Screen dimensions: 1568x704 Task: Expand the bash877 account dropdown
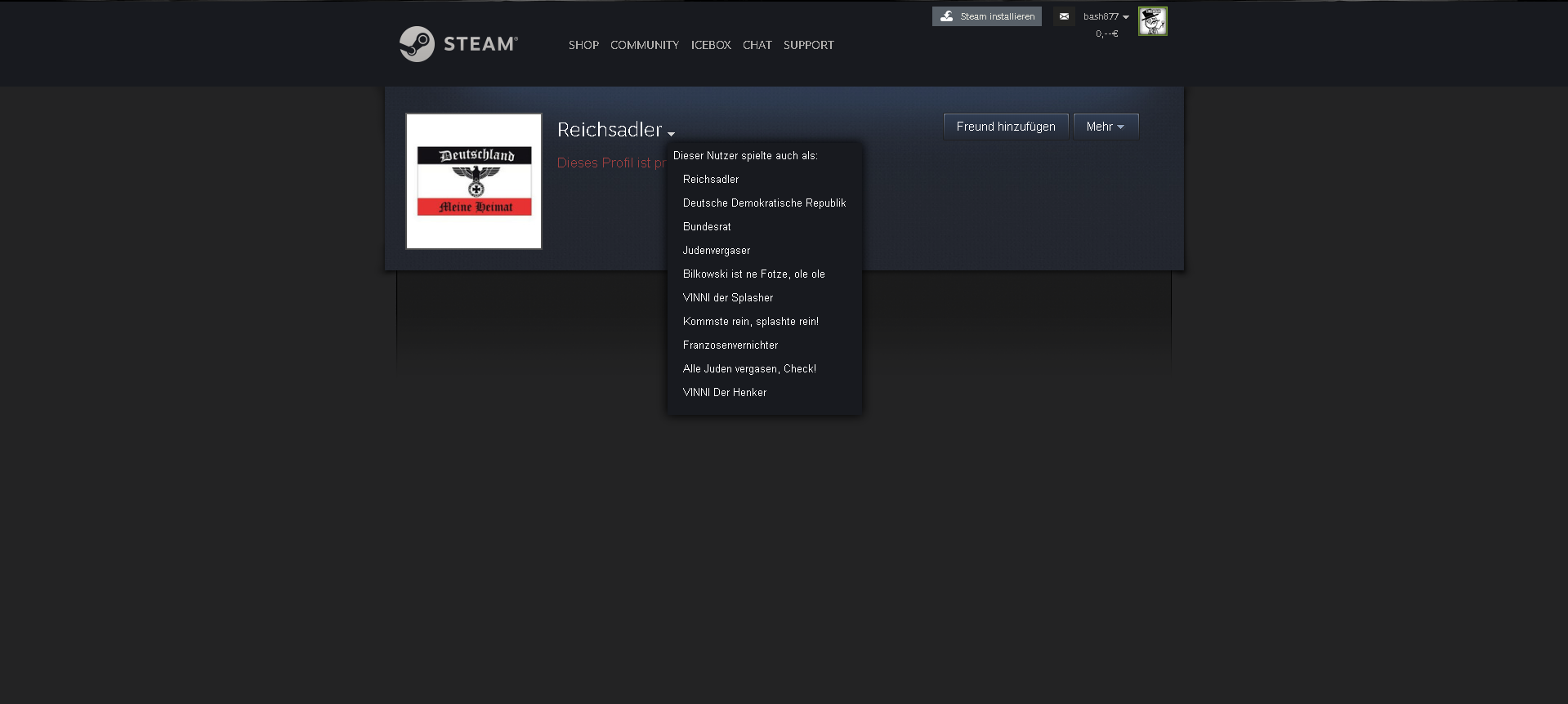1106,16
